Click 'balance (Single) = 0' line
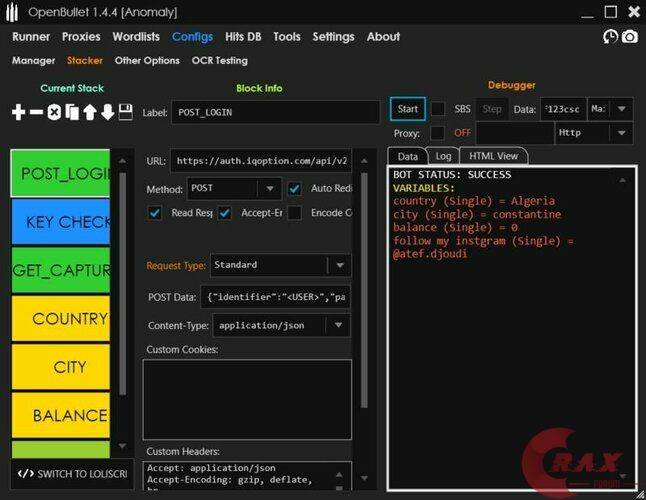The width and height of the screenshot is (646, 500). 455,227
